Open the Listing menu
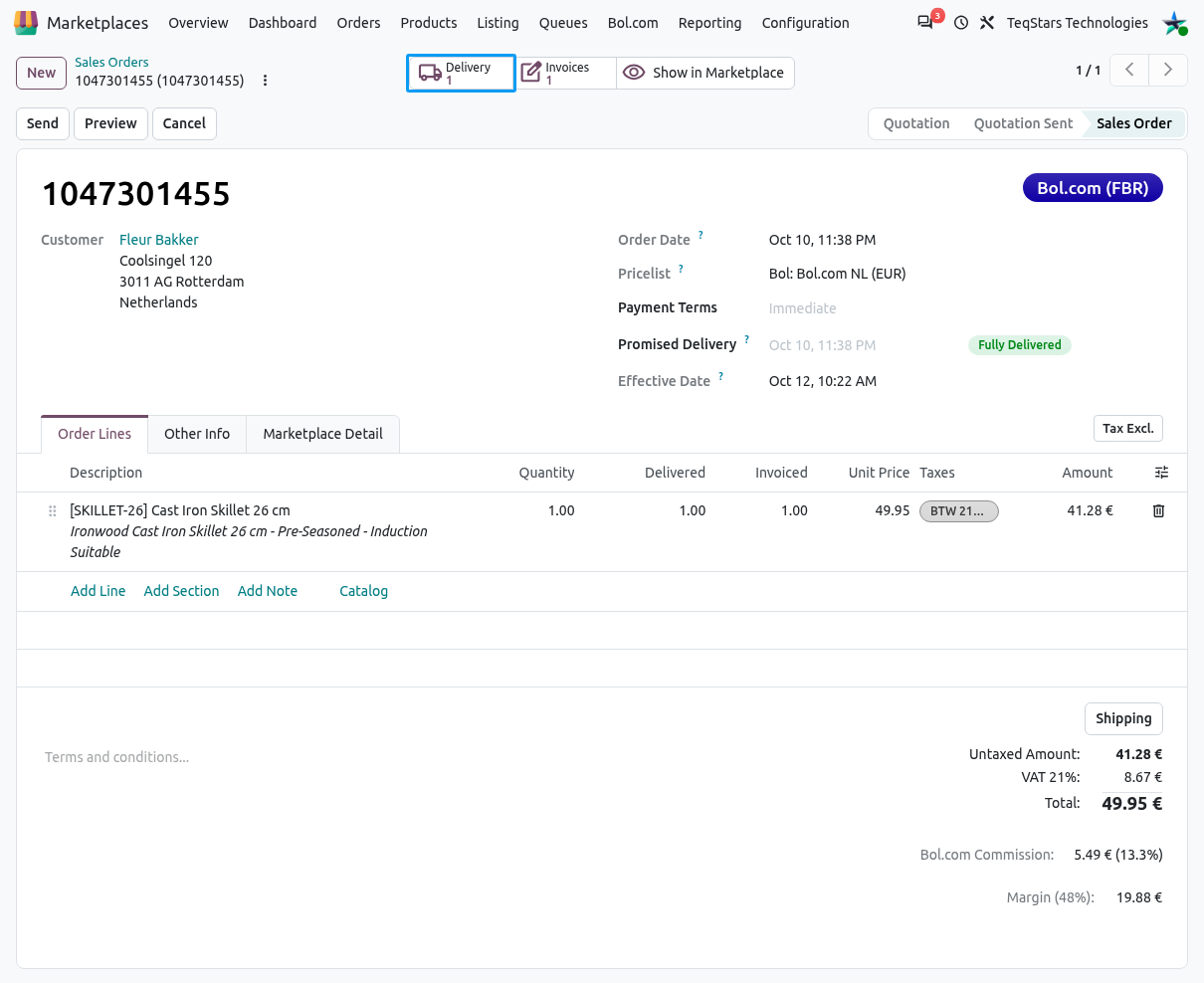Viewport: 1204px width, 983px height. (498, 23)
